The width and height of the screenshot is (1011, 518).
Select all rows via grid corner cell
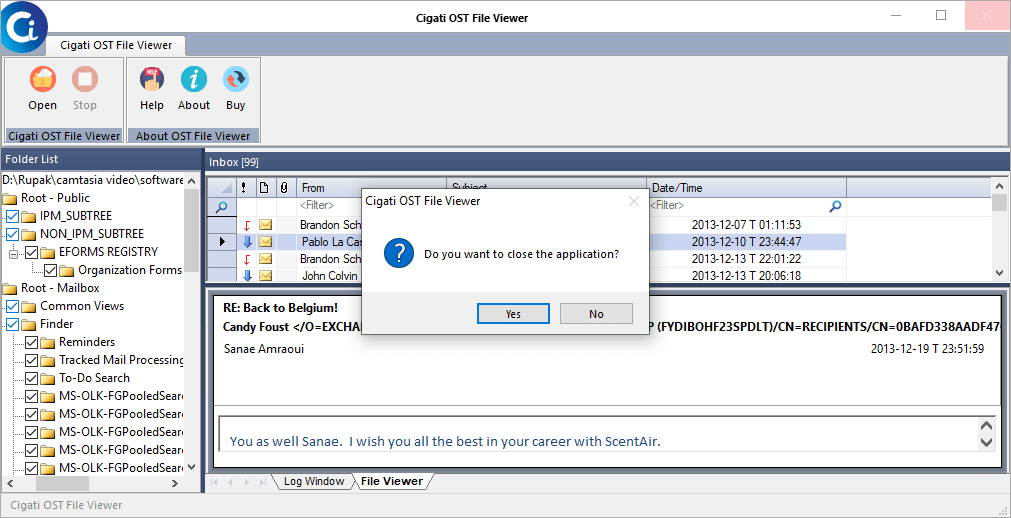pos(221,188)
